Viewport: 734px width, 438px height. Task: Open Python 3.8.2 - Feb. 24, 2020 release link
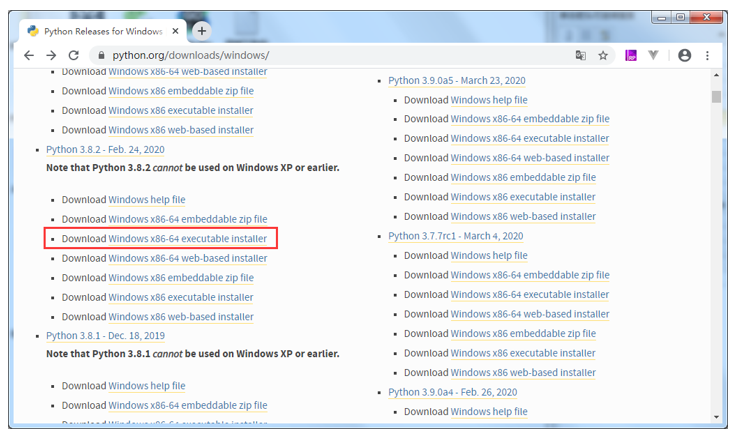[105, 150]
